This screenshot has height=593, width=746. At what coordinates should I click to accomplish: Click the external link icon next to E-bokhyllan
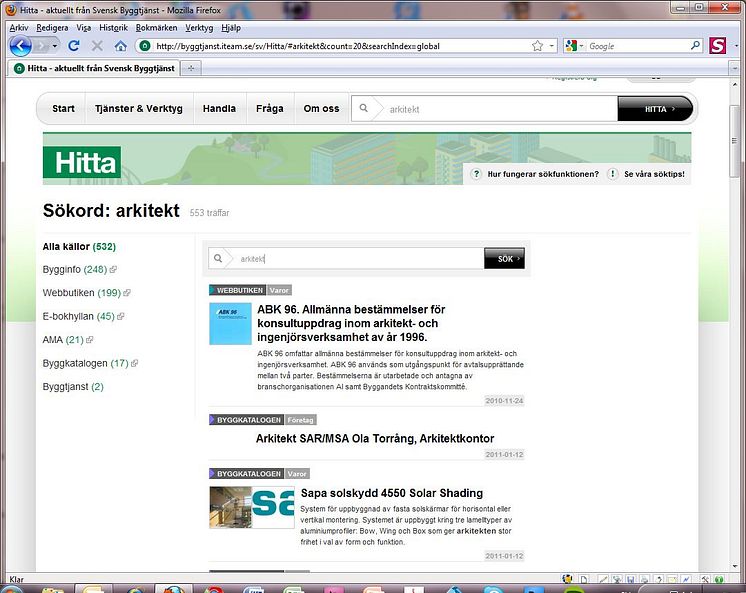point(120,316)
